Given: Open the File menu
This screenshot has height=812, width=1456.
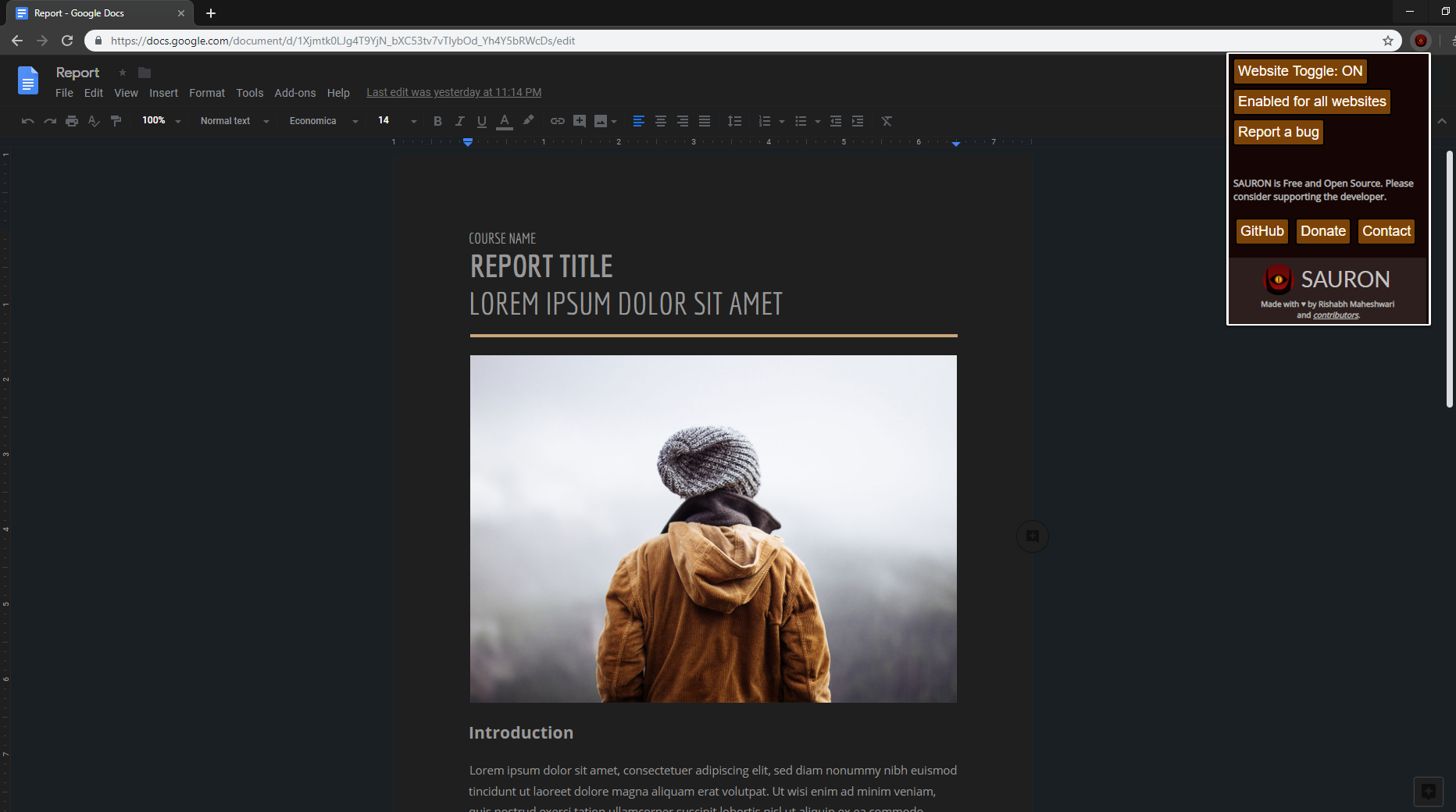Looking at the screenshot, I should pos(64,93).
